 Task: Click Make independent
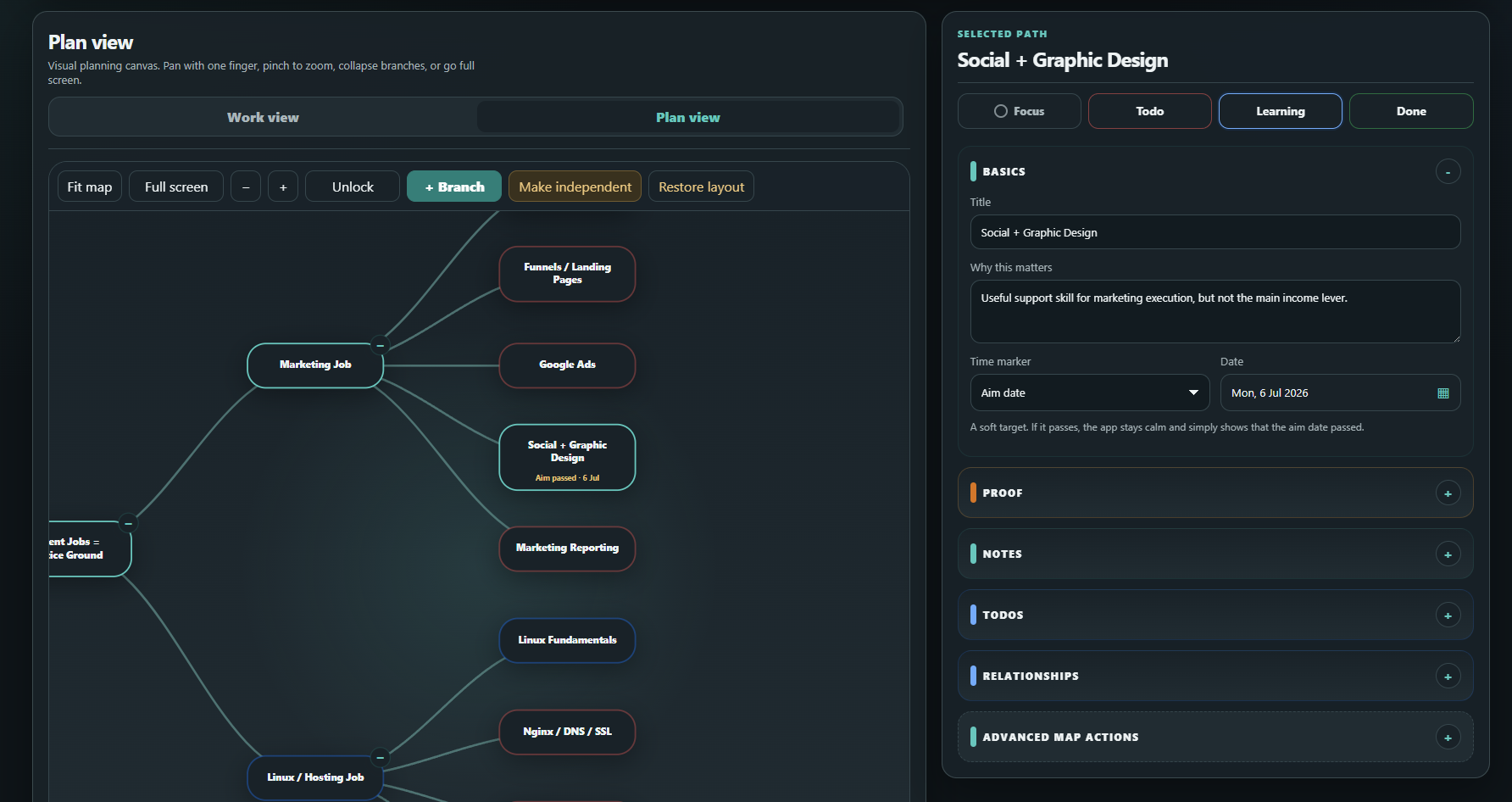coord(575,187)
